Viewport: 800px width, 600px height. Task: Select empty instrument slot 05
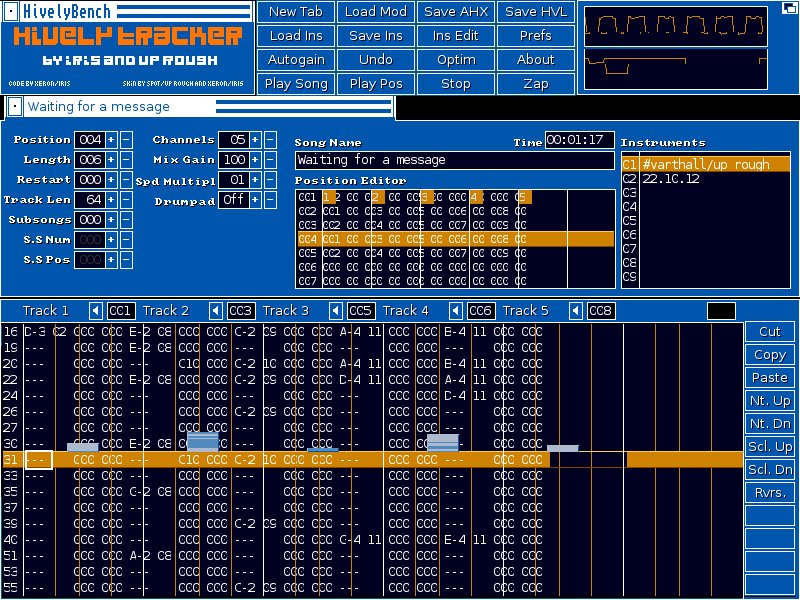706,220
